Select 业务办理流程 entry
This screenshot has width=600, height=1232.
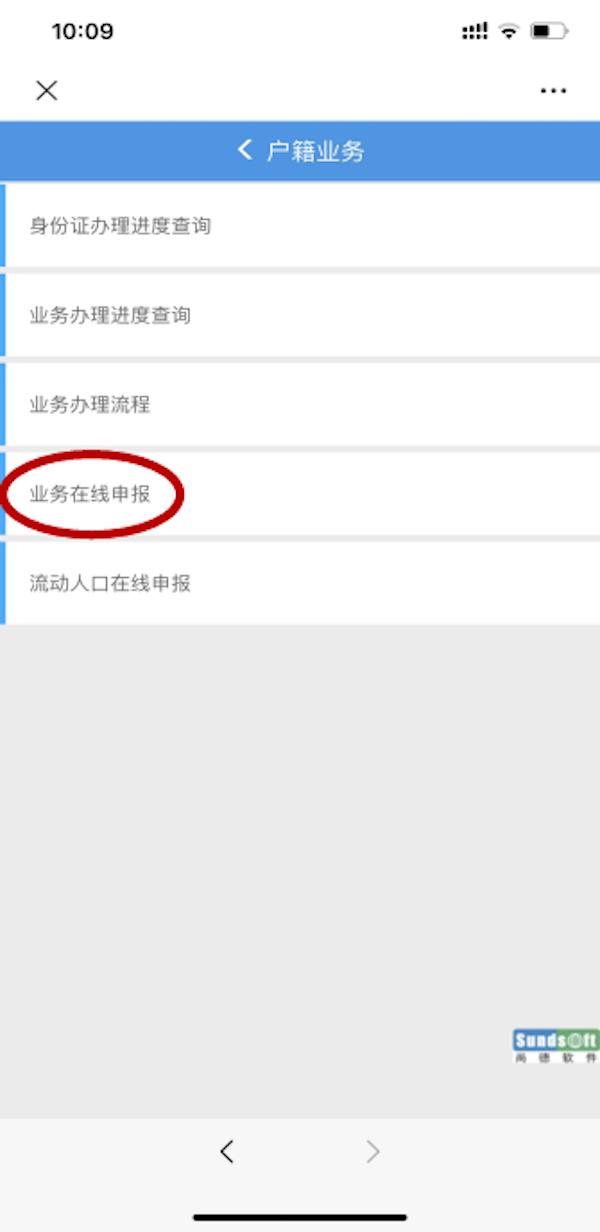click(300, 405)
